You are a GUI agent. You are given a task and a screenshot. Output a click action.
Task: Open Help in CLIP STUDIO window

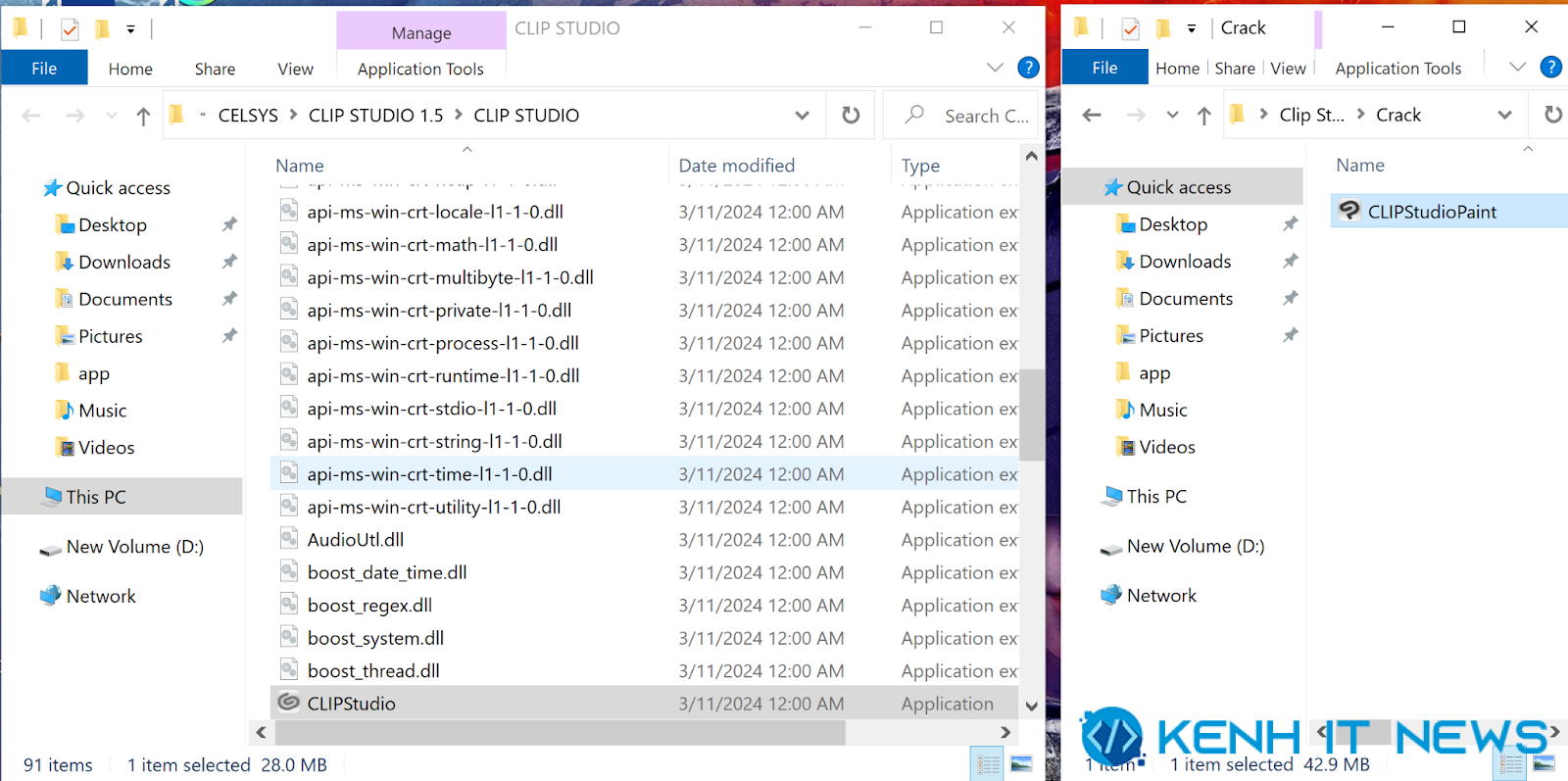click(1028, 68)
